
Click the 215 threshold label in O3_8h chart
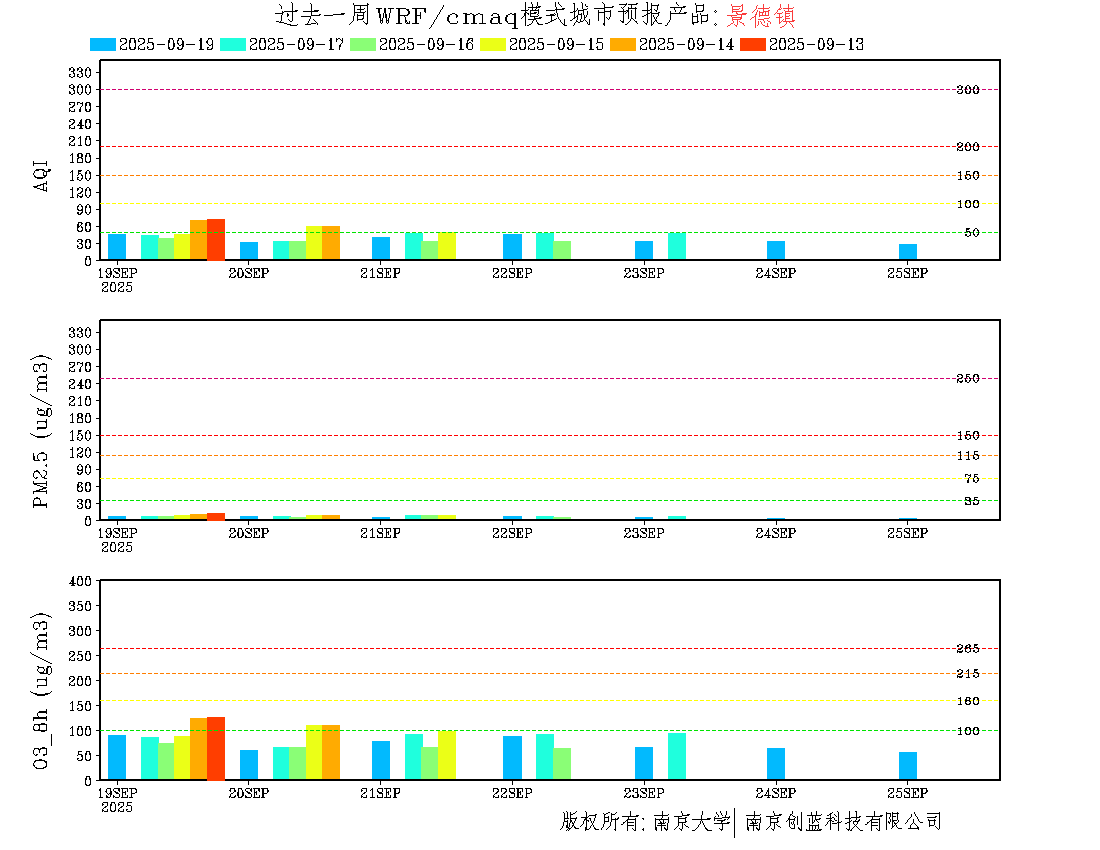click(x=968, y=674)
